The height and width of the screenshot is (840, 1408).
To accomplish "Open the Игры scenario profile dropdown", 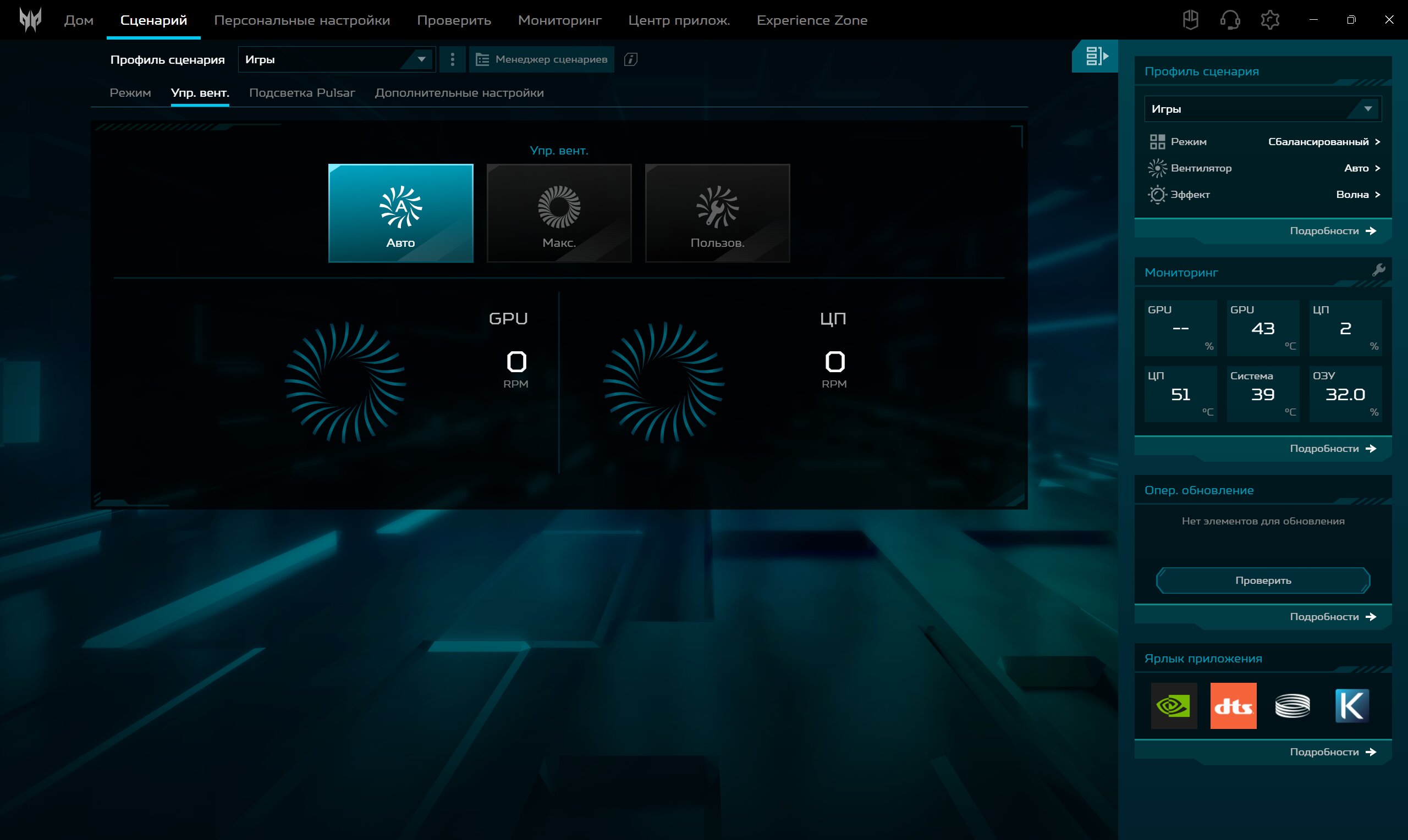I will pos(336,59).
